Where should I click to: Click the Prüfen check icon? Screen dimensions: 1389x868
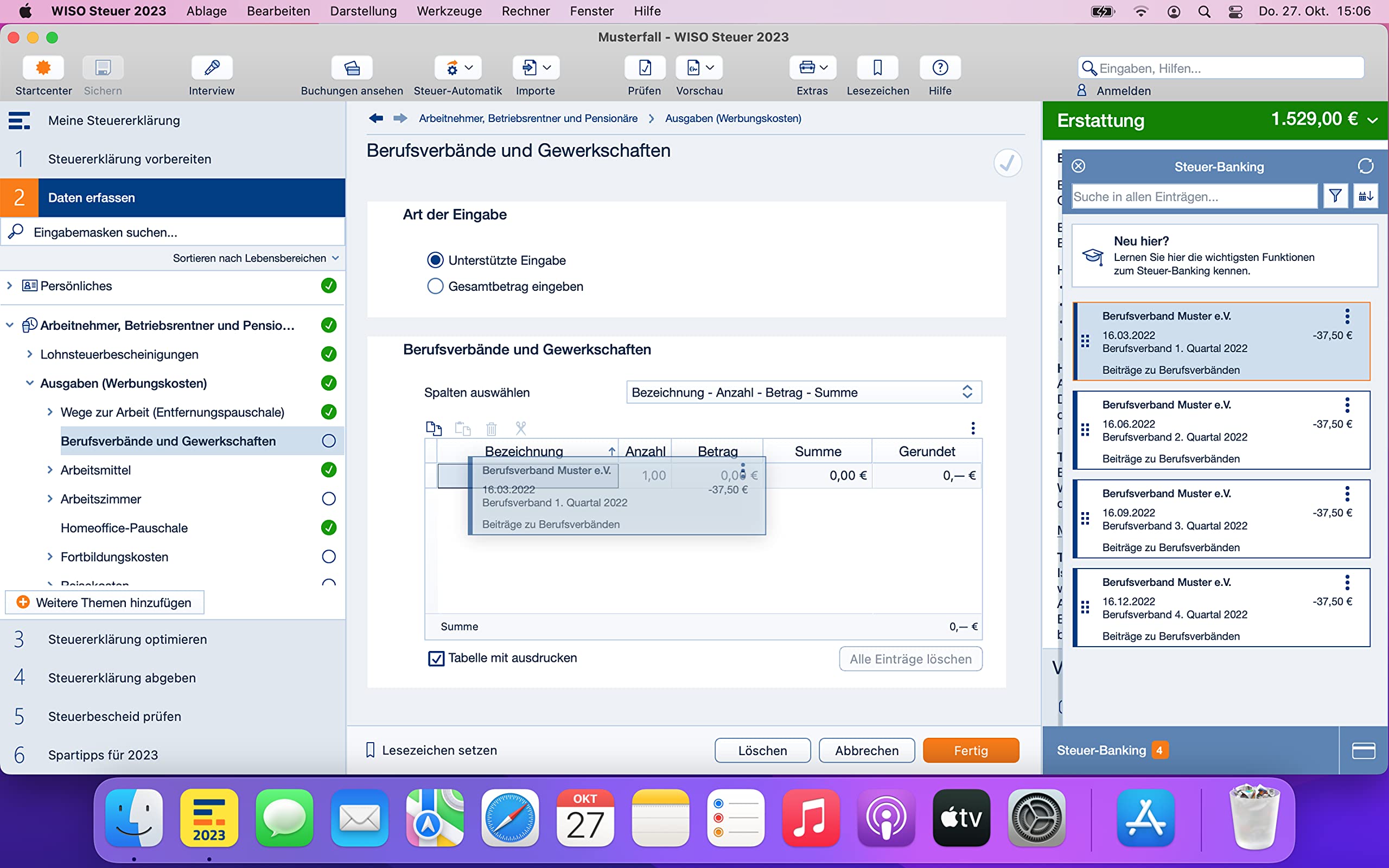click(645, 68)
